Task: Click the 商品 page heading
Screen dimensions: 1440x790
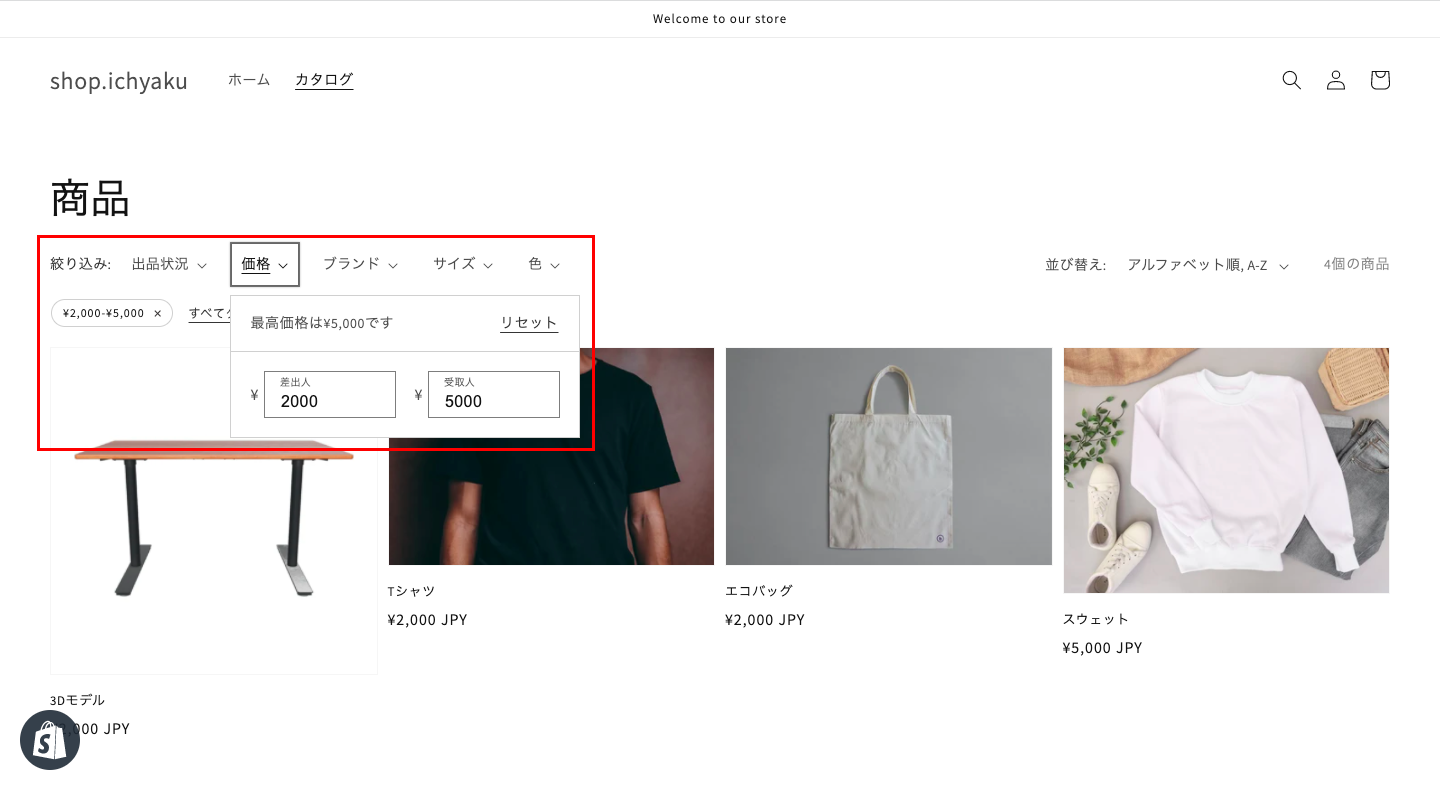Action: (90, 198)
